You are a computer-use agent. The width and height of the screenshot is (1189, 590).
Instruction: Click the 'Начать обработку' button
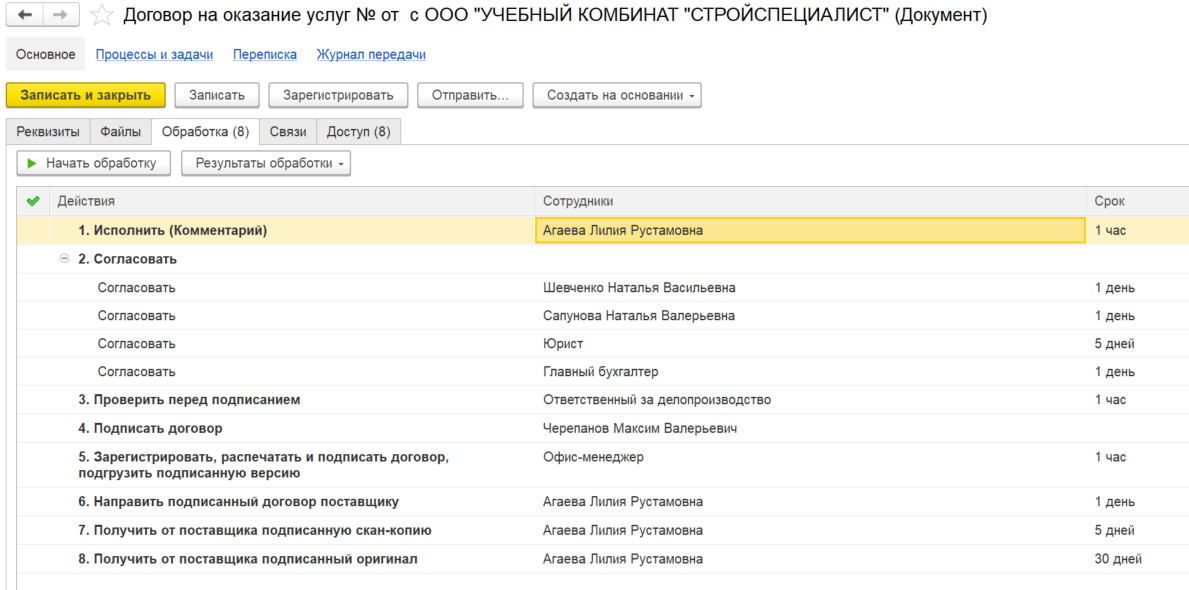[x=94, y=163]
